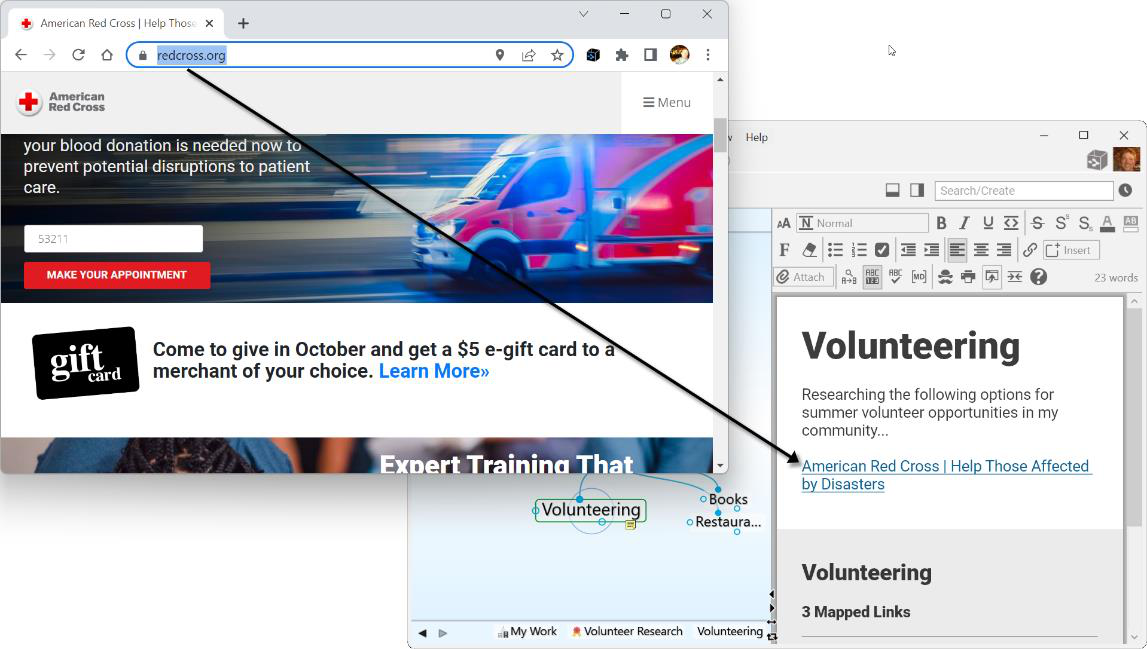Open the help question mark icon
The height and width of the screenshot is (649, 1147).
(1038, 277)
